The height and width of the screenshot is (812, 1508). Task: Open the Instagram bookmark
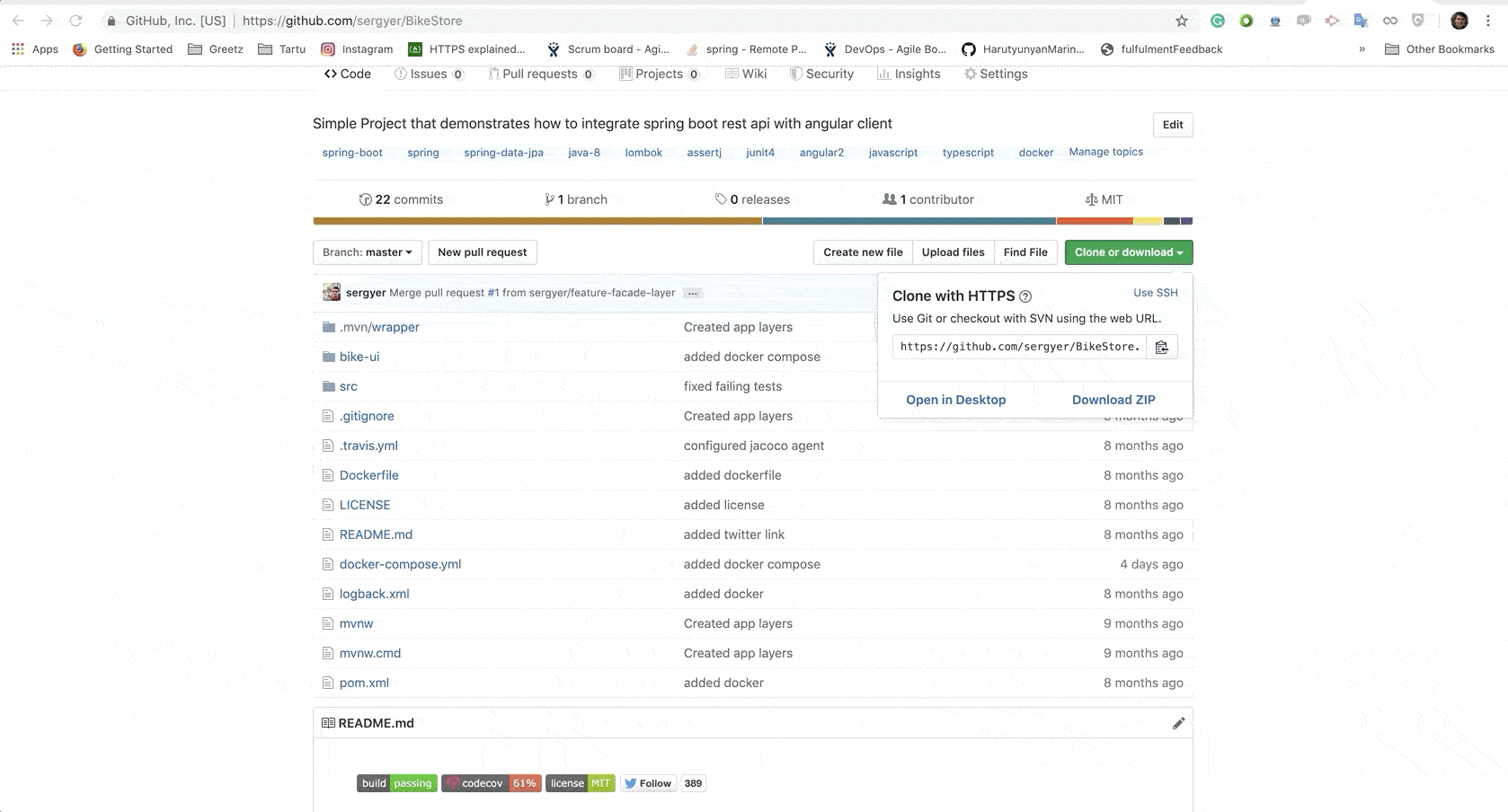[x=358, y=49]
